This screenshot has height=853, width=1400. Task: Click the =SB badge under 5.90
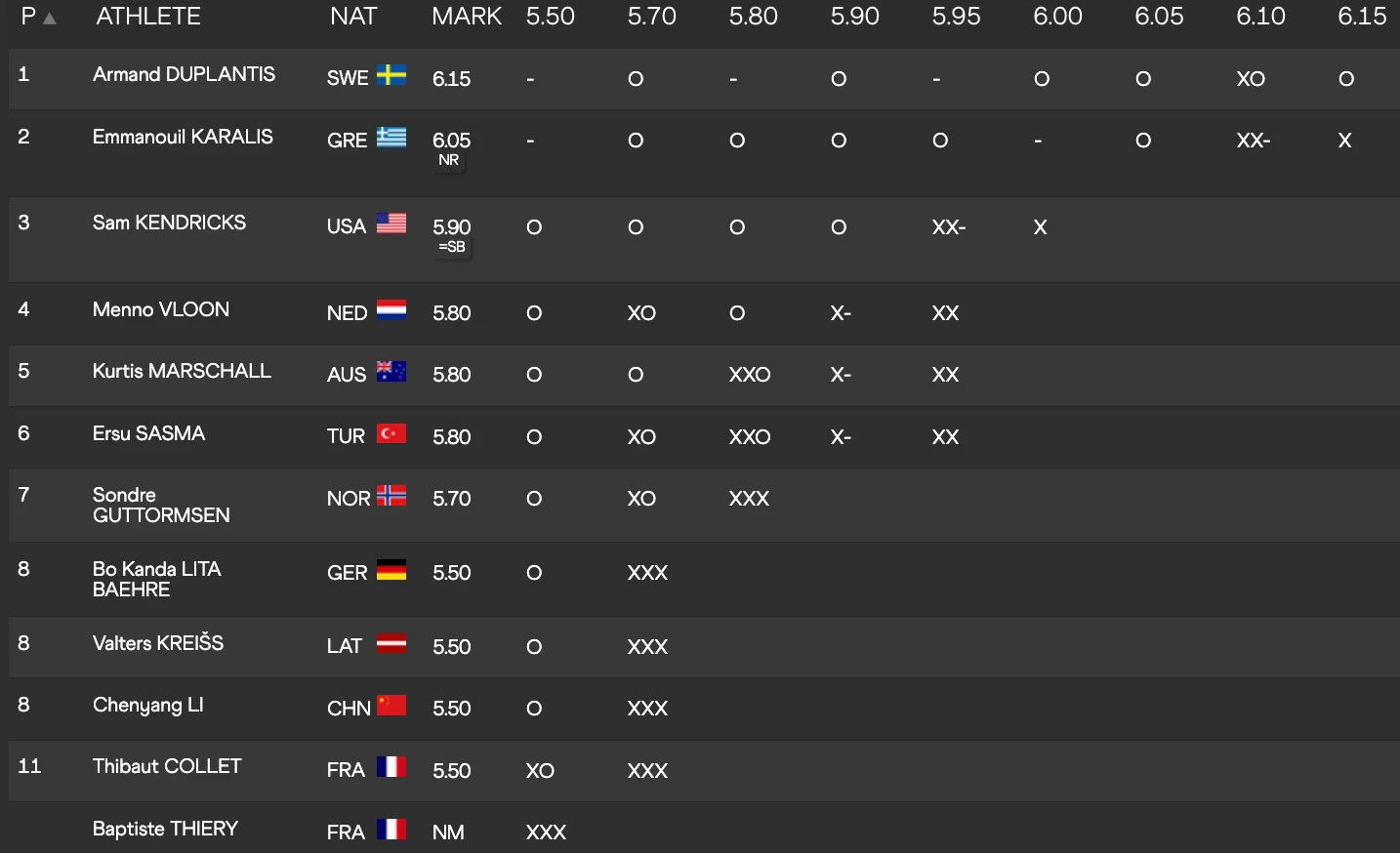coord(452,248)
